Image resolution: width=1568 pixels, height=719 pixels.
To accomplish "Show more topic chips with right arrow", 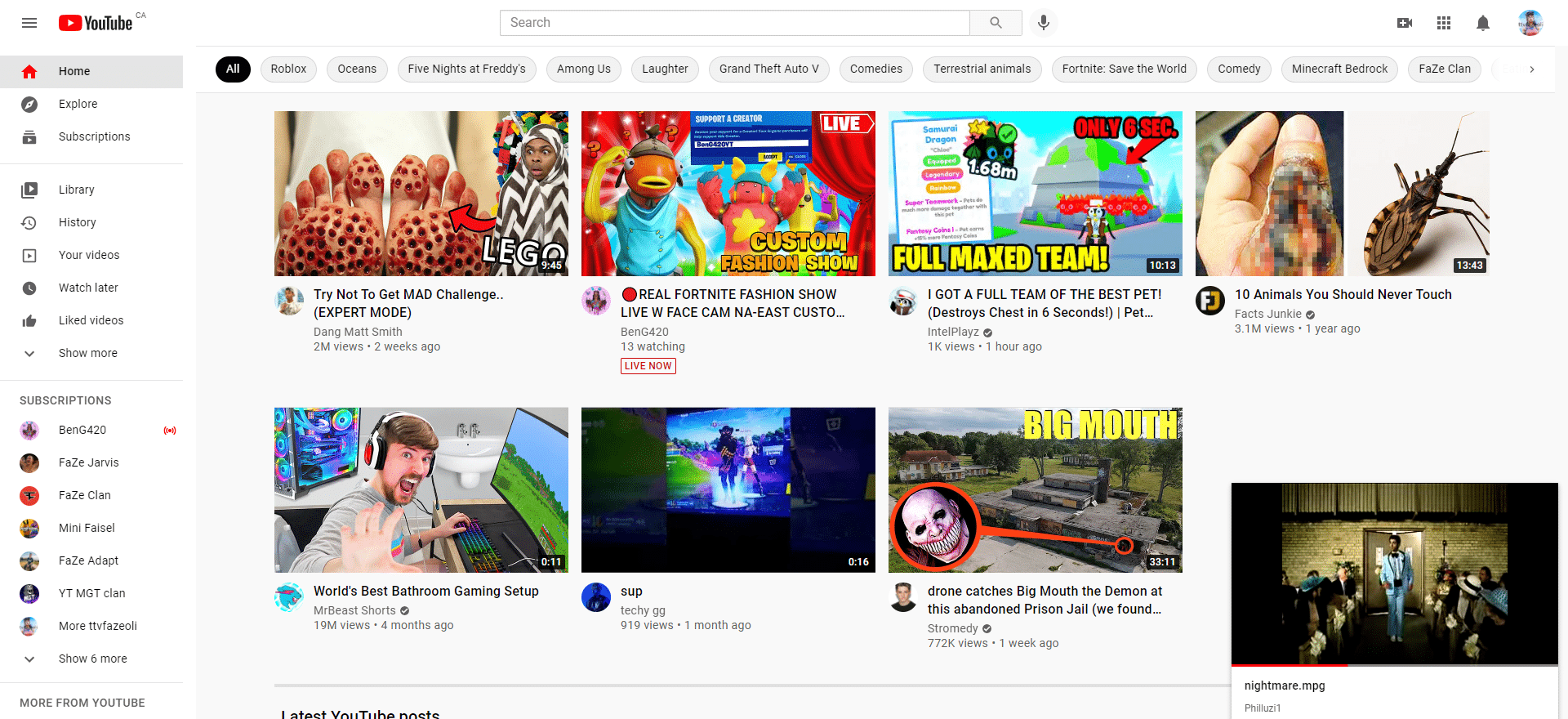I will 1532,69.
